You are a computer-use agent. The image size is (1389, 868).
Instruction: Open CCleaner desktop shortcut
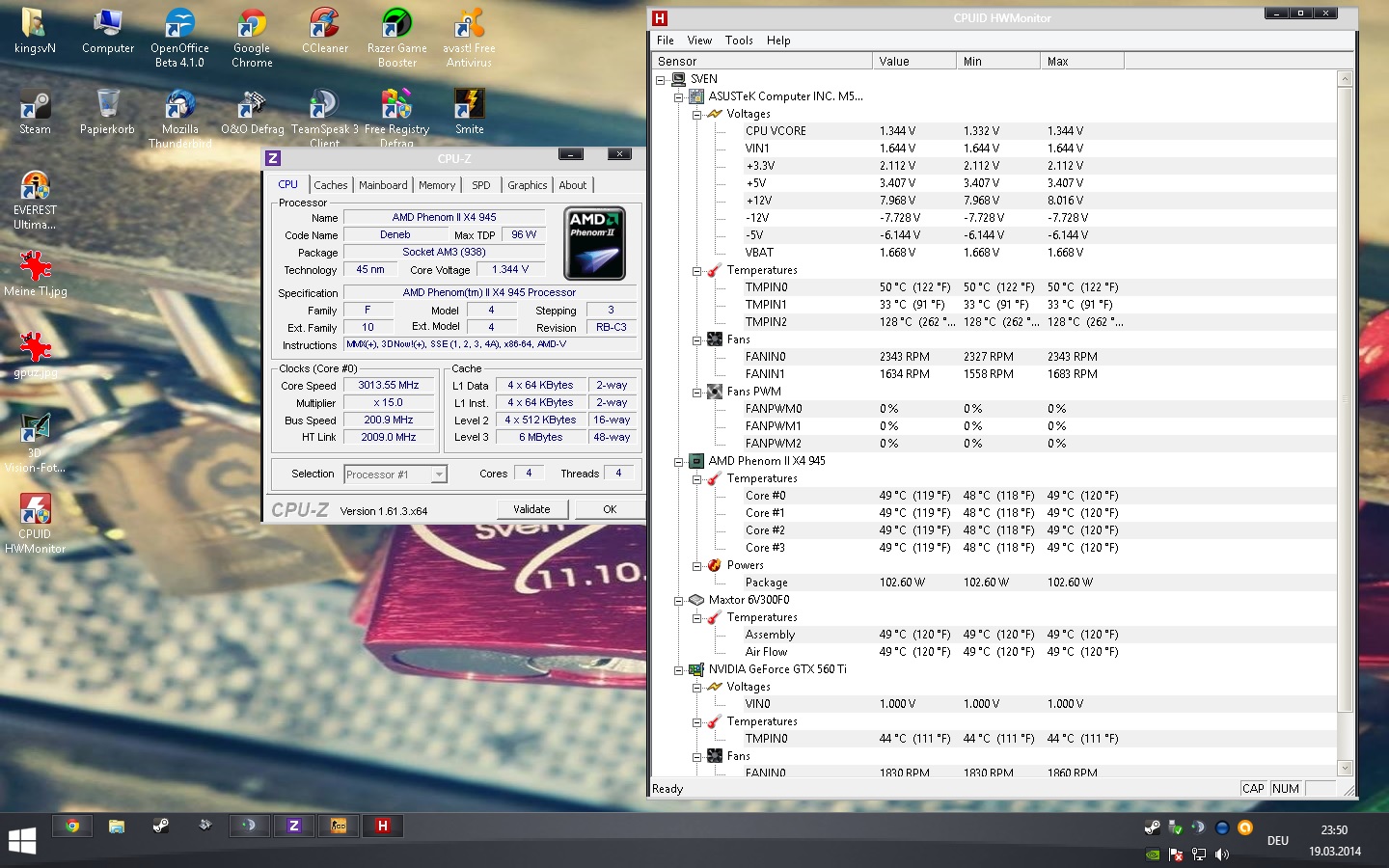tap(325, 31)
